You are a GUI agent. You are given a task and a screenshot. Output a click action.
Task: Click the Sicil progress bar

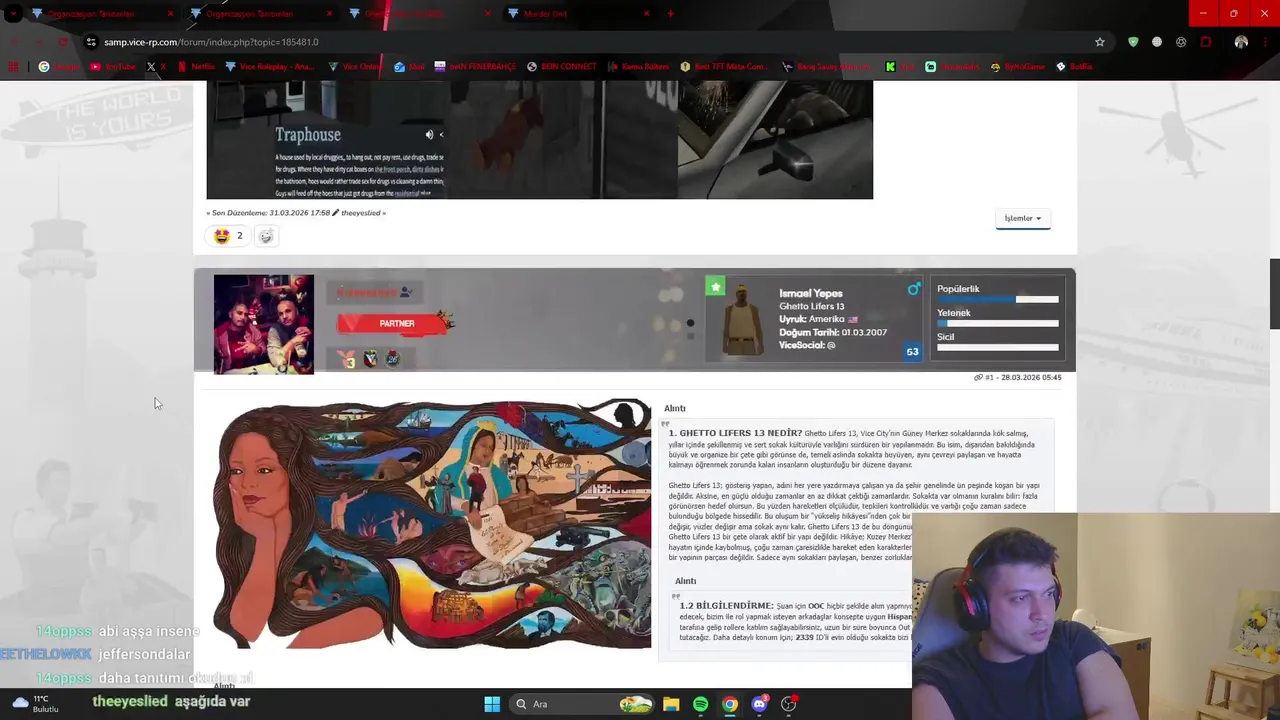click(x=997, y=347)
